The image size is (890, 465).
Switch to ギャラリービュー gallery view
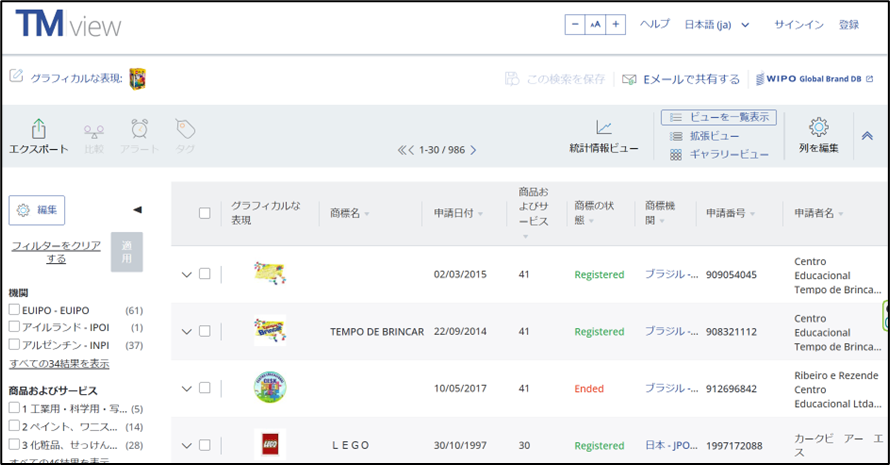[x=719, y=154]
